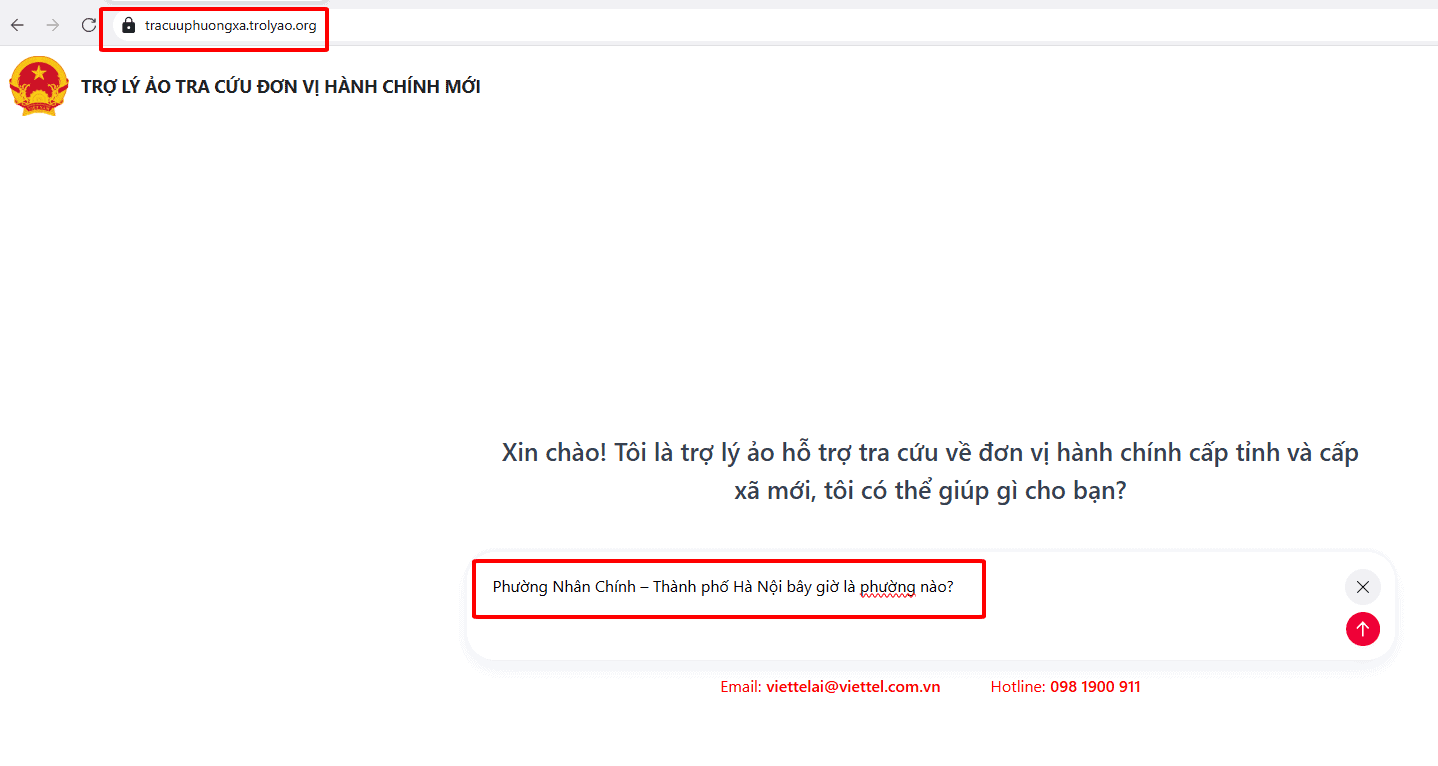The width and height of the screenshot is (1438, 766).
Task: Click the blank address bar area beside the URL
Action: coord(880,26)
